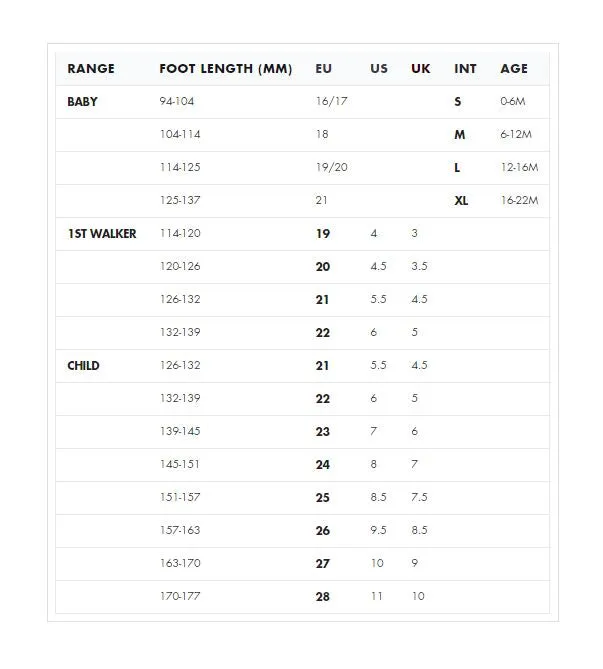
Task: Click the RANGE column header
Action: tap(91, 69)
